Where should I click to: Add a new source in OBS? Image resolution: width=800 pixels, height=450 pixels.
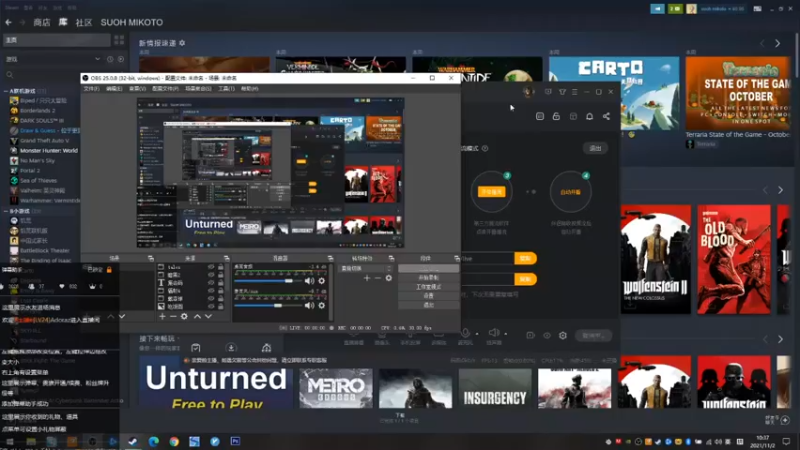click(x=162, y=317)
